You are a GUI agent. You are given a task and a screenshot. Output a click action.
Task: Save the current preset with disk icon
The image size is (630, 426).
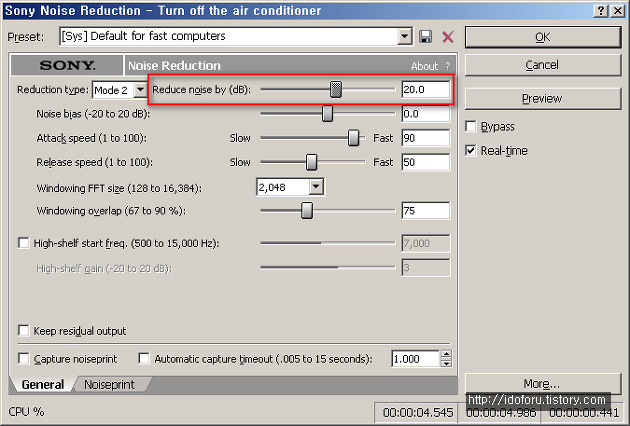pyautogui.click(x=425, y=37)
